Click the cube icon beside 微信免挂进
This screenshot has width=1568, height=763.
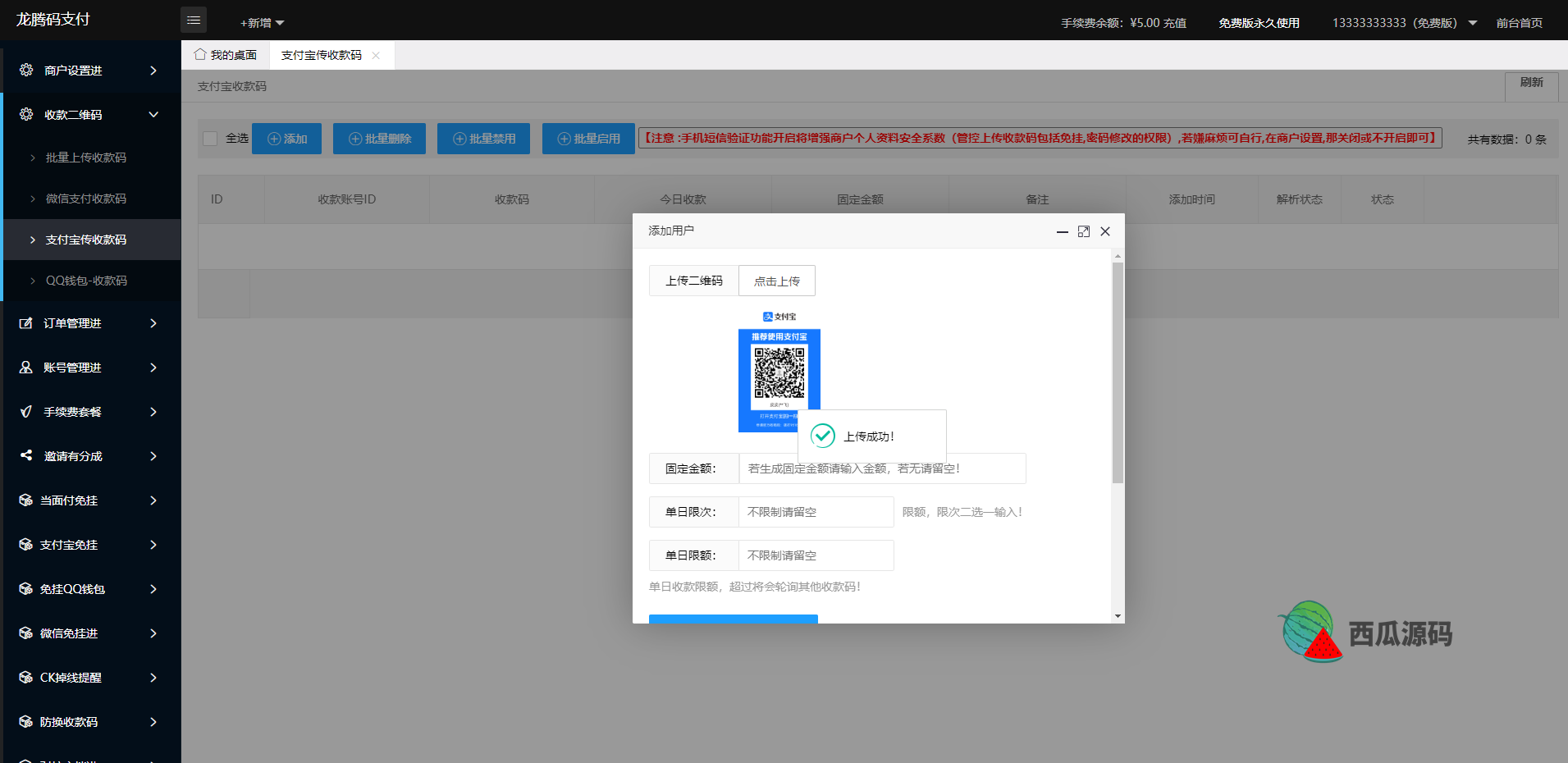[26, 633]
